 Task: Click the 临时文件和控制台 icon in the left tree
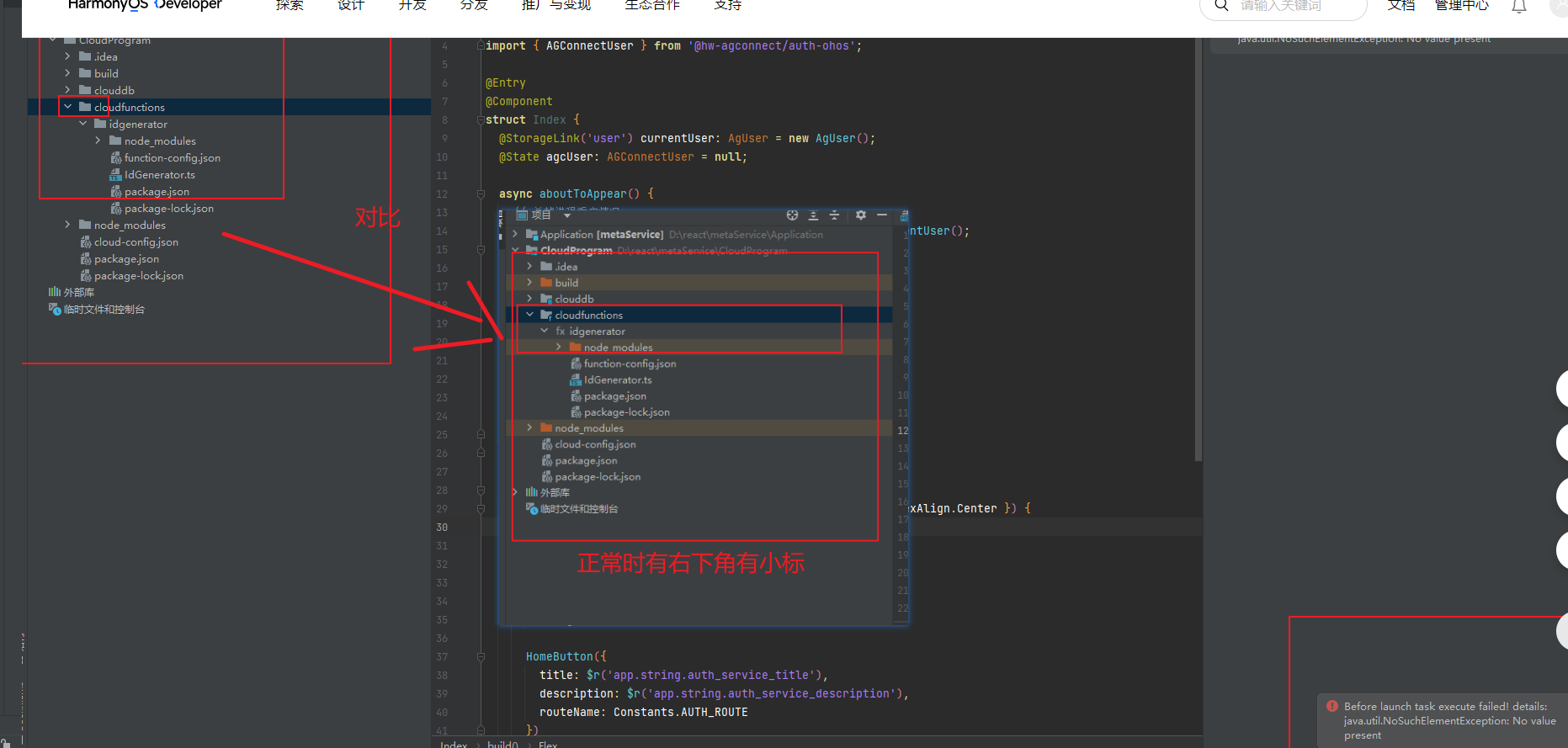point(55,310)
